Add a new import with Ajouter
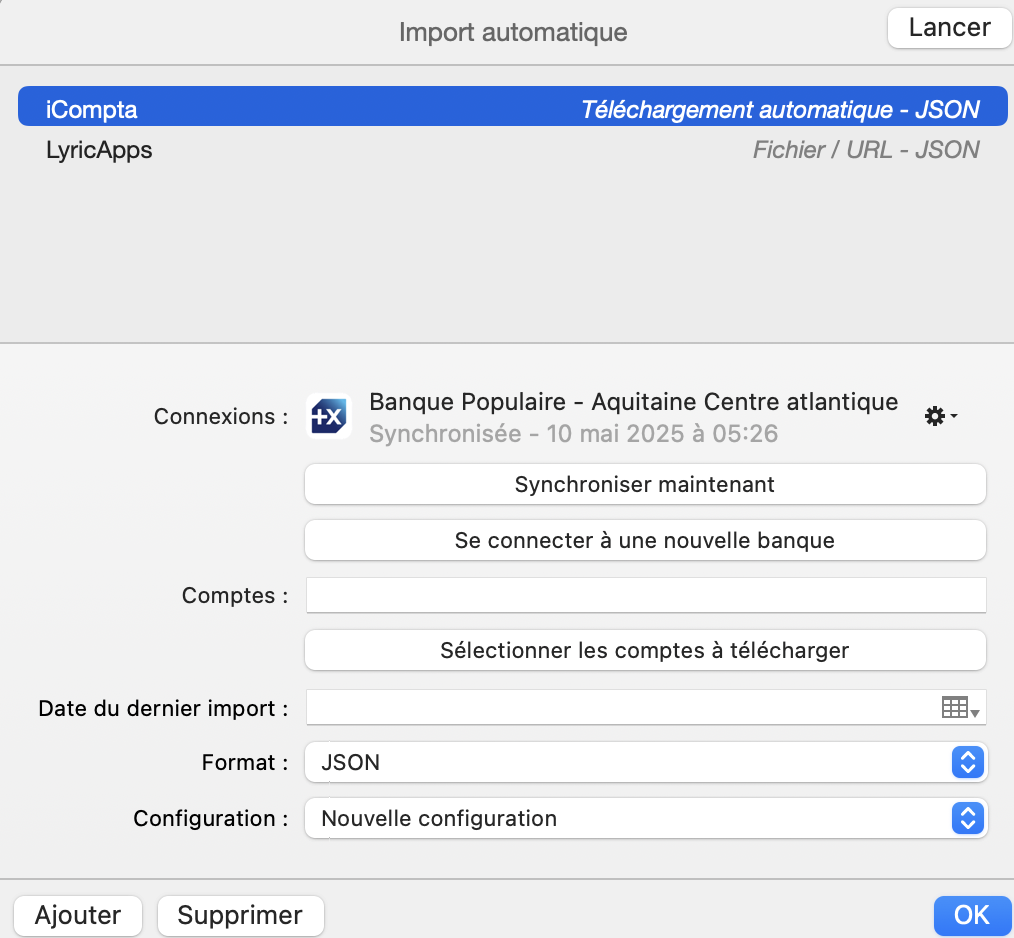1014x938 pixels. coord(78,915)
